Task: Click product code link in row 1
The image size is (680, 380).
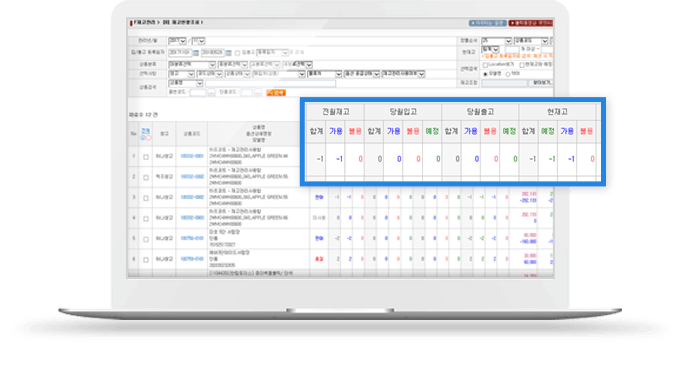Action: [x=192, y=156]
